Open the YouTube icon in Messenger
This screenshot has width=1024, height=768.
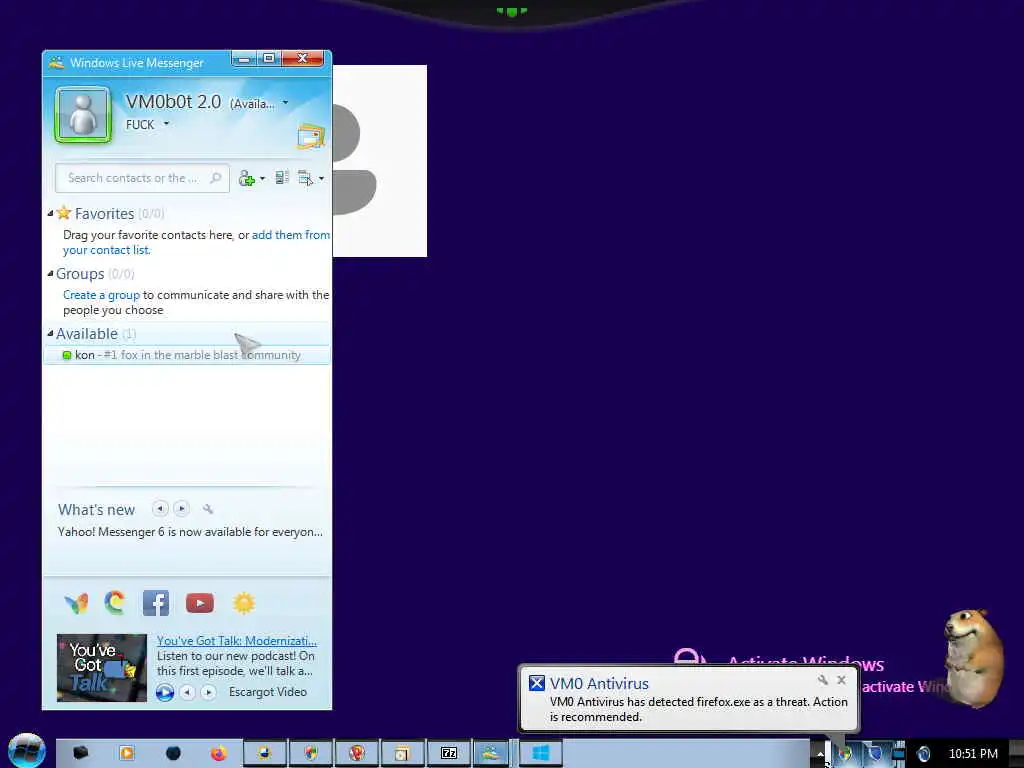(x=200, y=603)
